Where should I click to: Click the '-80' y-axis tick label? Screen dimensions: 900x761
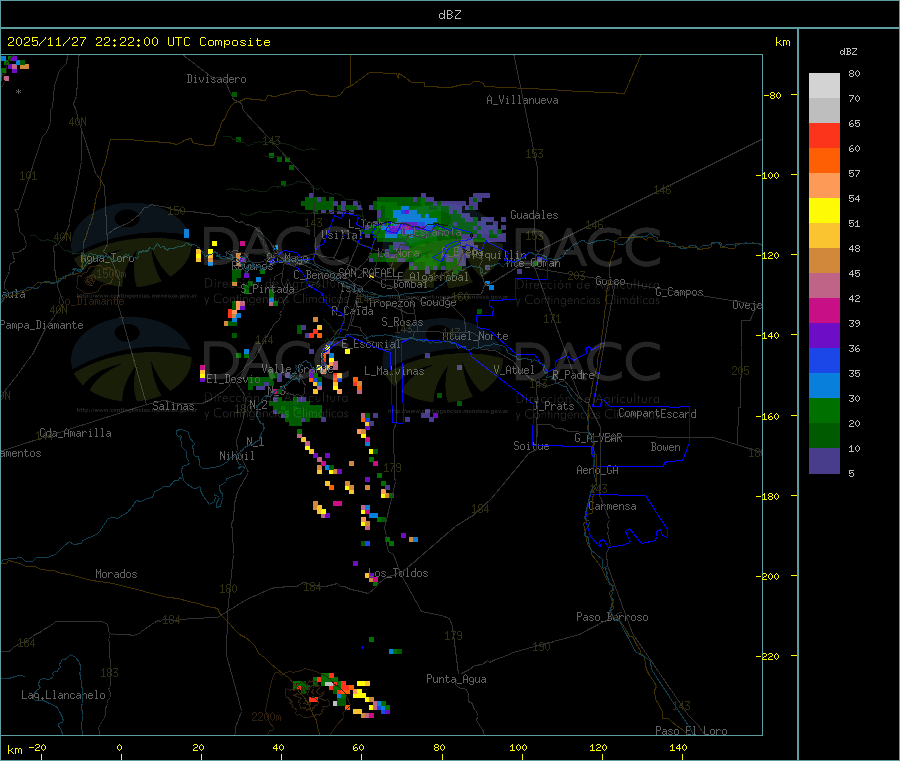(773, 95)
